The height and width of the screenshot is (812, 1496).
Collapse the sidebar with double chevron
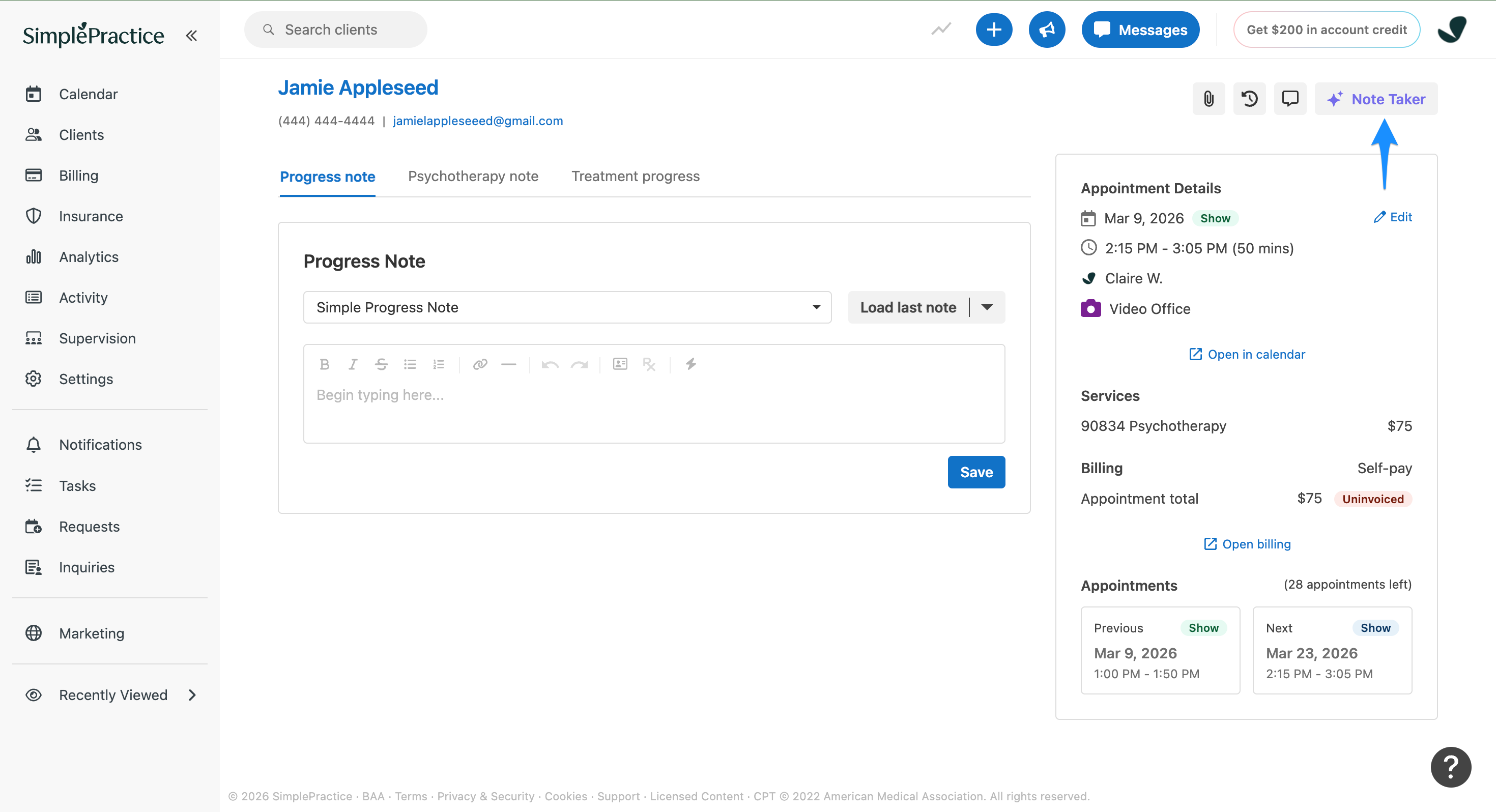click(x=191, y=36)
